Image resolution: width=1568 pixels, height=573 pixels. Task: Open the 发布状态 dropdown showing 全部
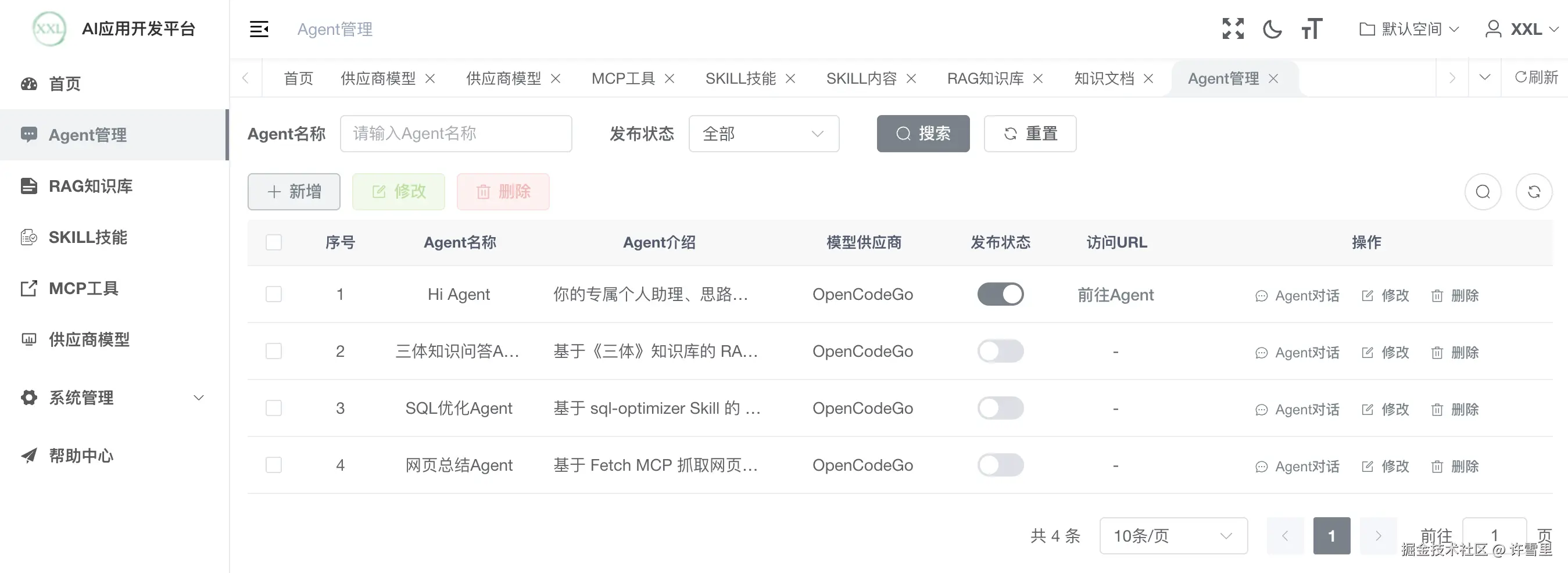pos(764,133)
